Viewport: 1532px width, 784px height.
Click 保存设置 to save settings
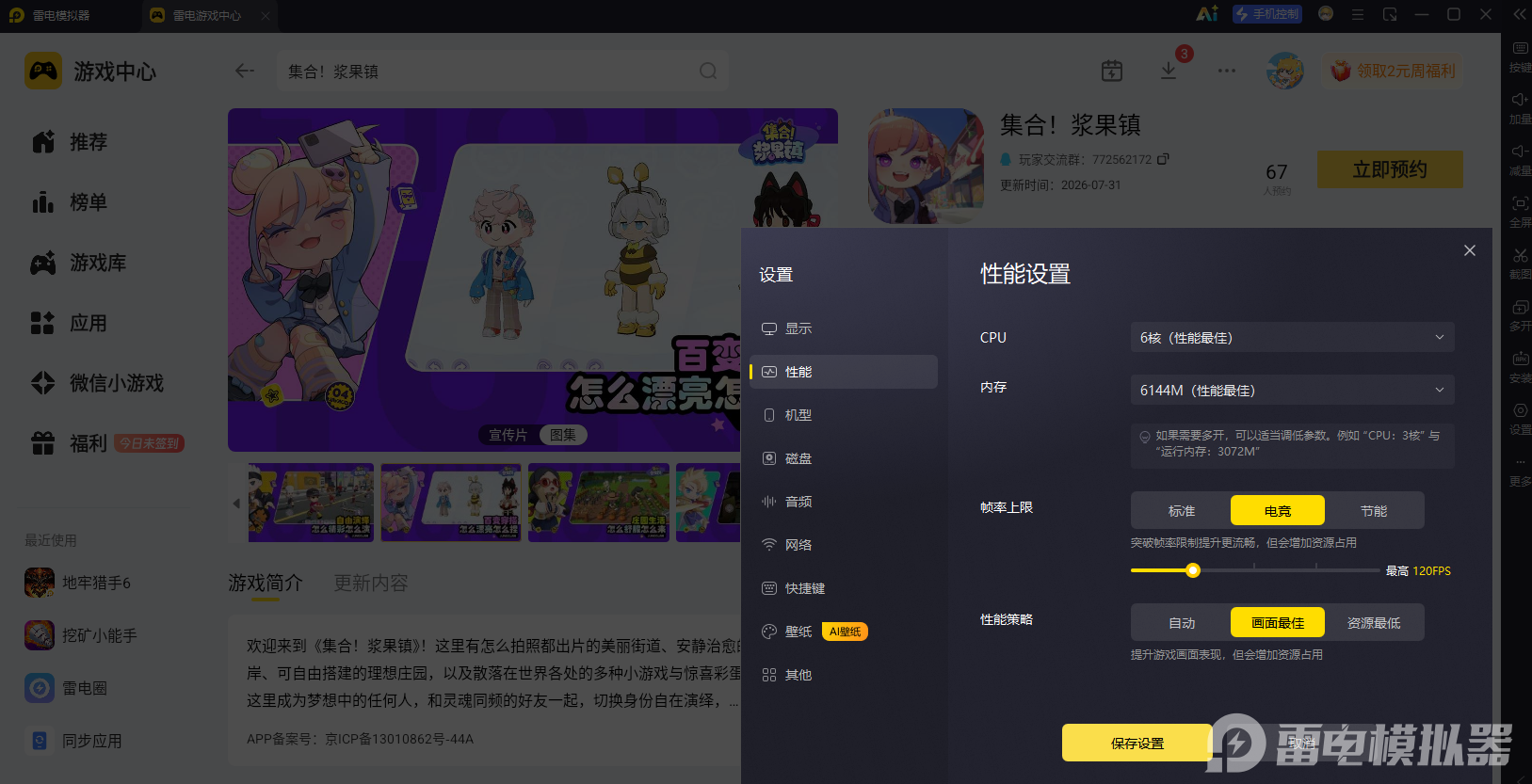[1137, 743]
